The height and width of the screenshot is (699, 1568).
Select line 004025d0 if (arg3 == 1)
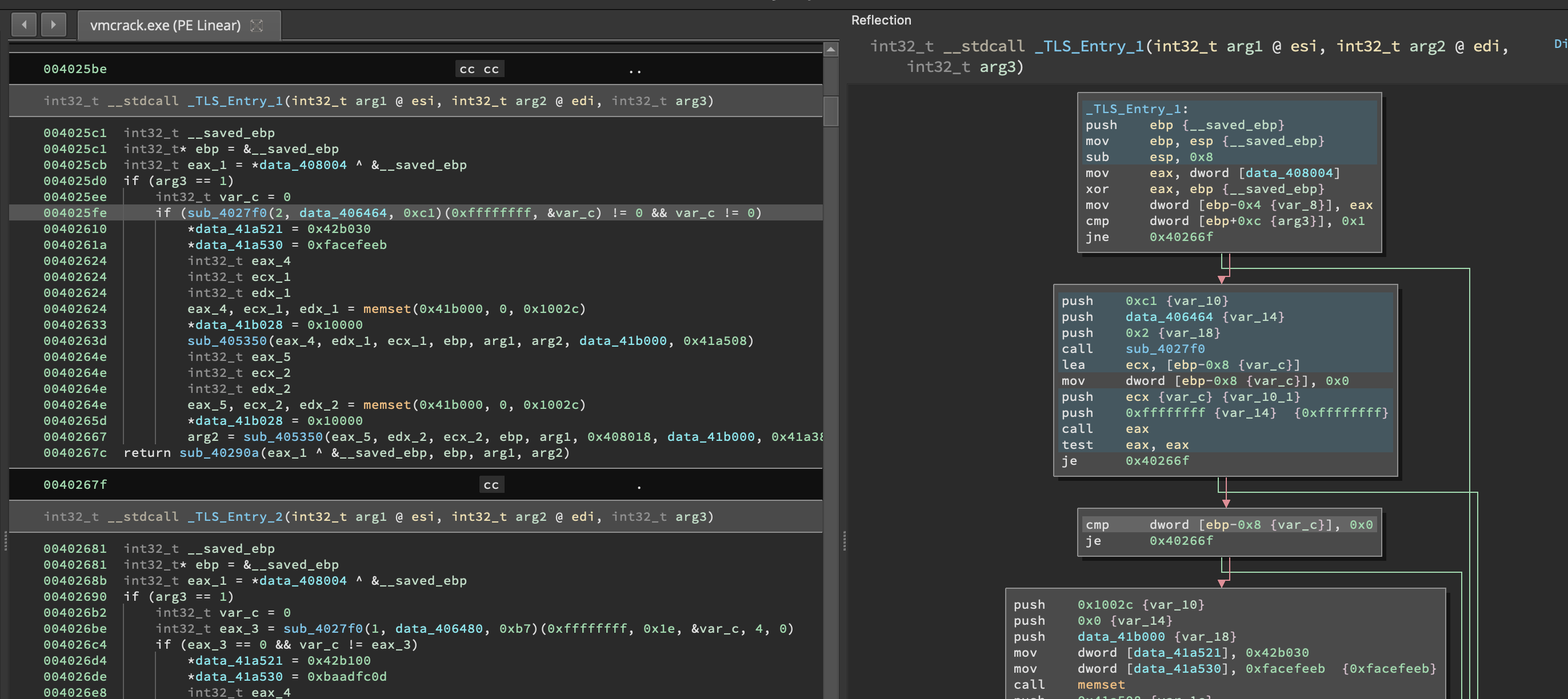pyautogui.click(x=416, y=180)
